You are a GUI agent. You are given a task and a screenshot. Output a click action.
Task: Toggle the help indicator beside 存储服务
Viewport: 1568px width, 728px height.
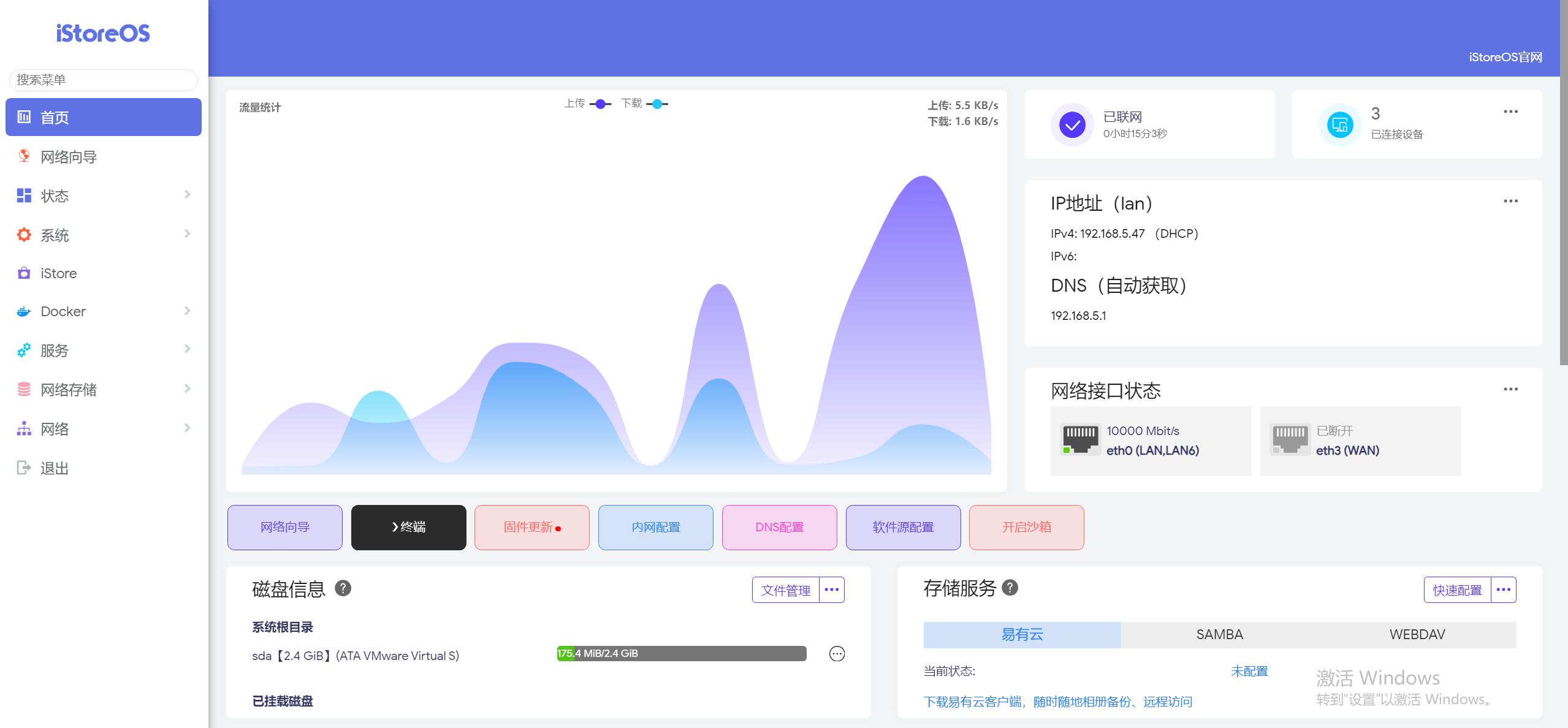1008,589
